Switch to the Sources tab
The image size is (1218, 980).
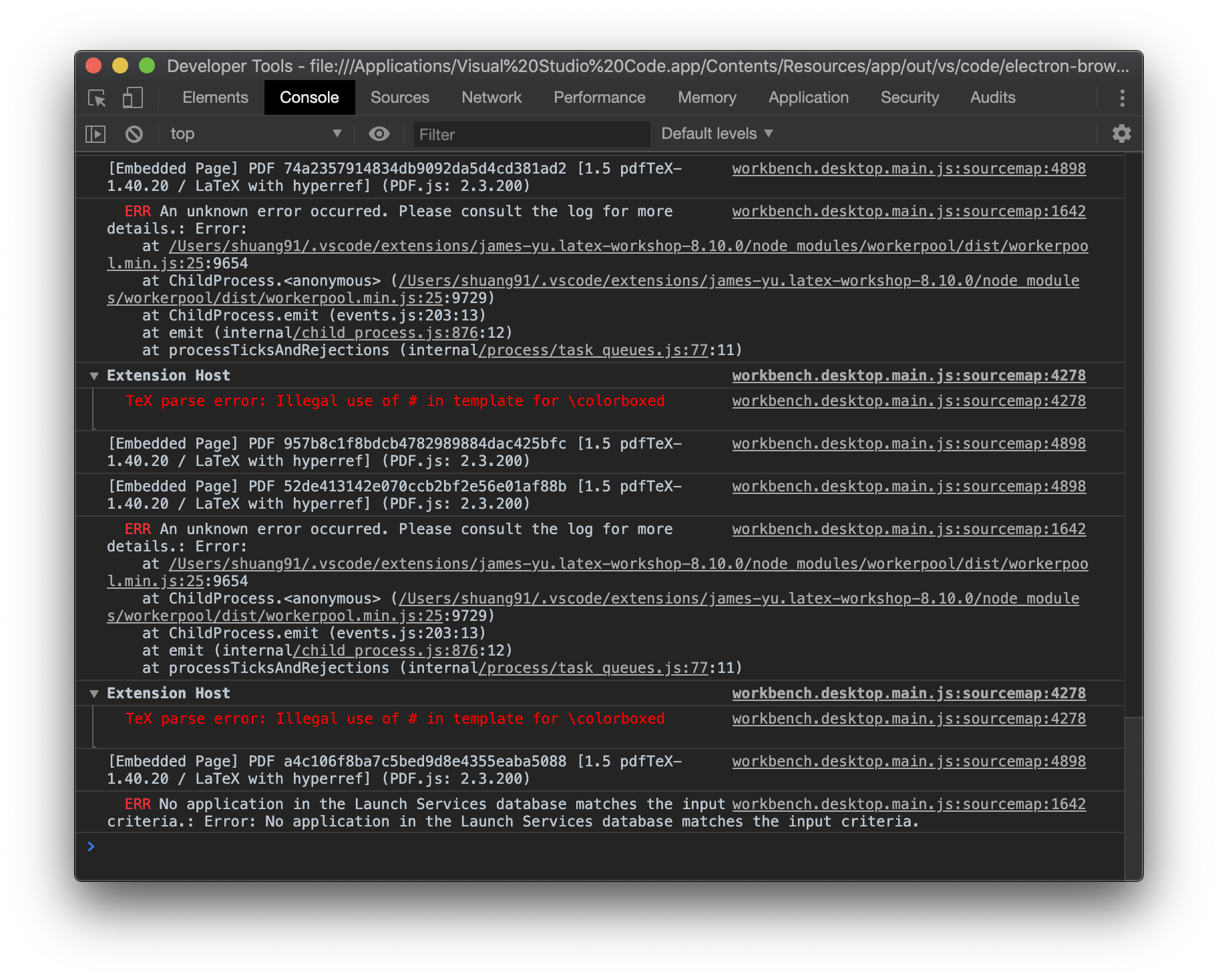click(x=399, y=97)
